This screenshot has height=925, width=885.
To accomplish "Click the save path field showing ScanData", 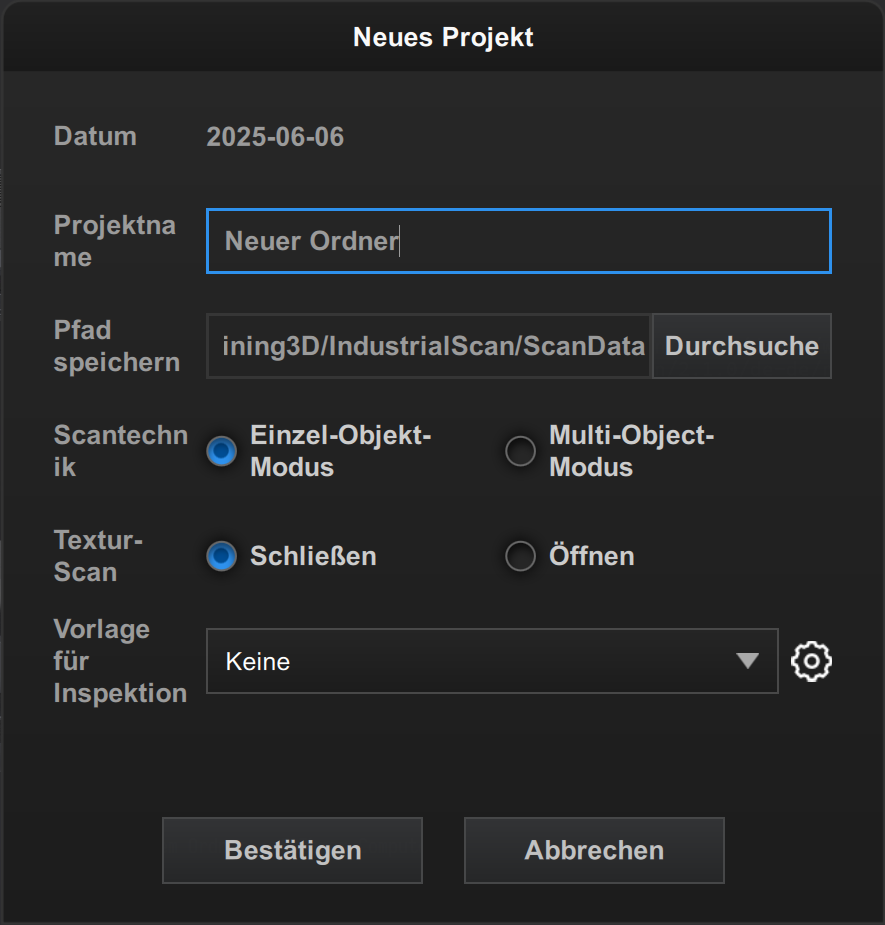I will 429,346.
